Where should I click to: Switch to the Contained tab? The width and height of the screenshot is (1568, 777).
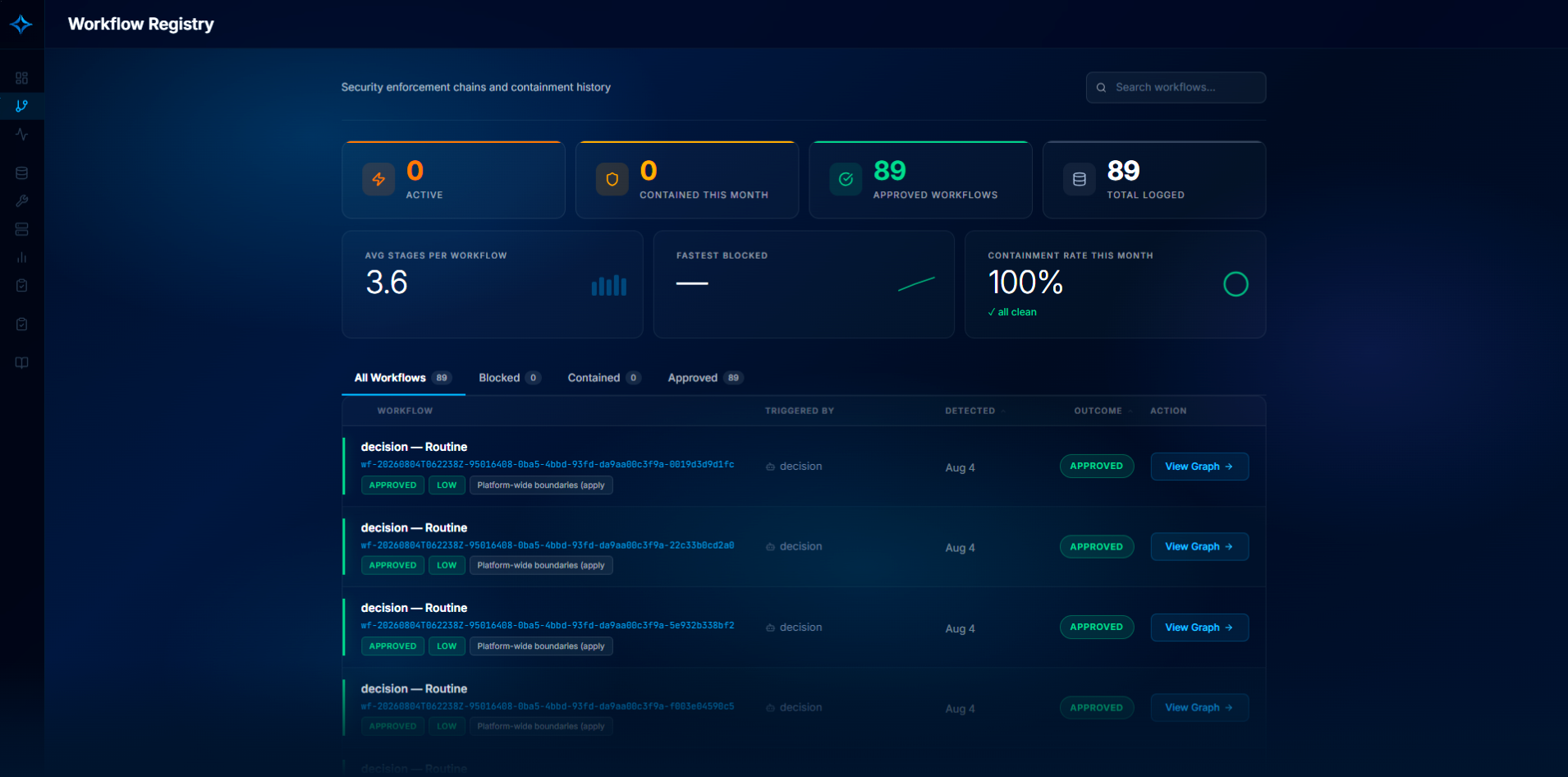point(604,378)
